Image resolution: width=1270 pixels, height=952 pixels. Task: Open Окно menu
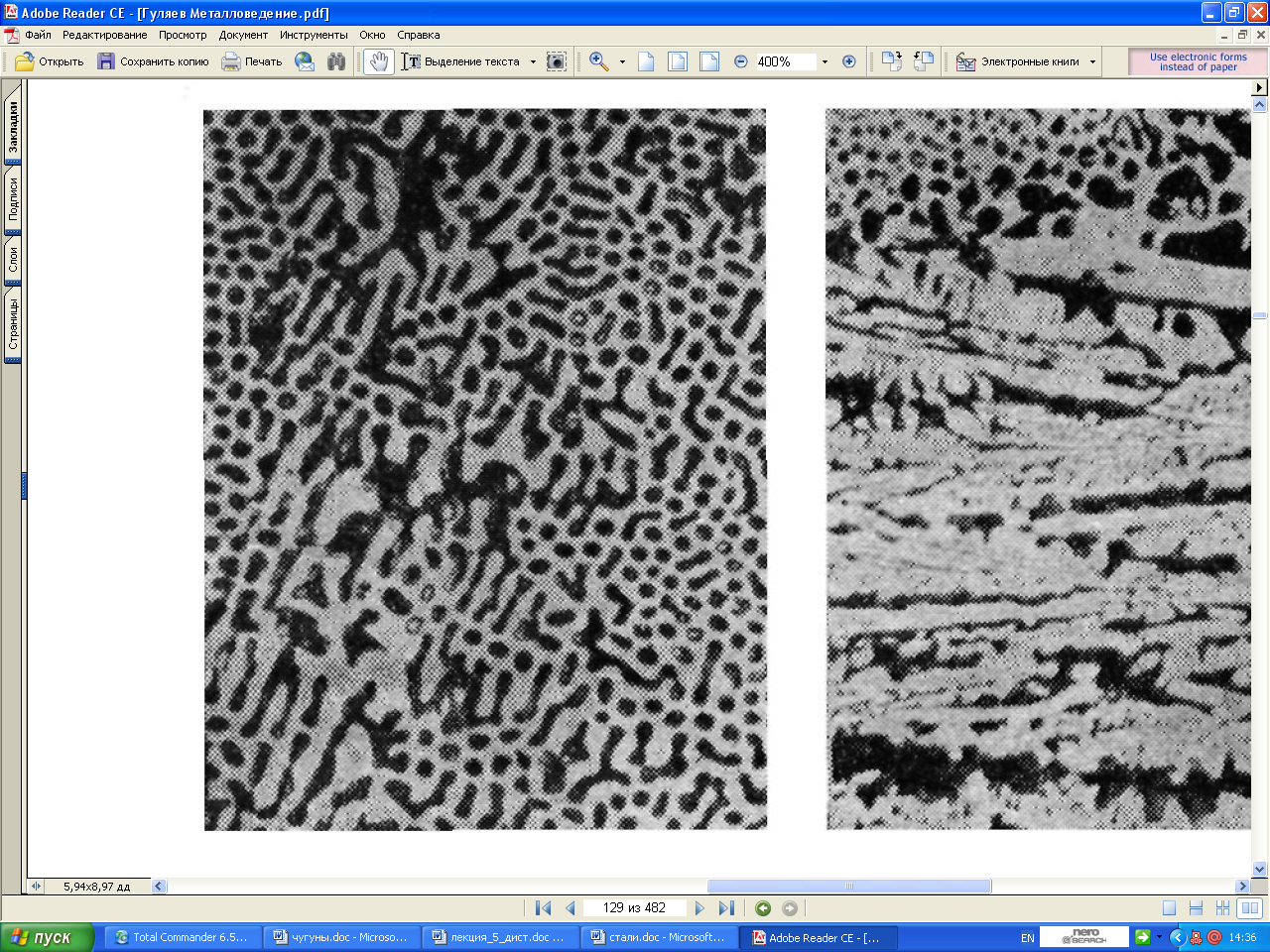click(x=372, y=35)
